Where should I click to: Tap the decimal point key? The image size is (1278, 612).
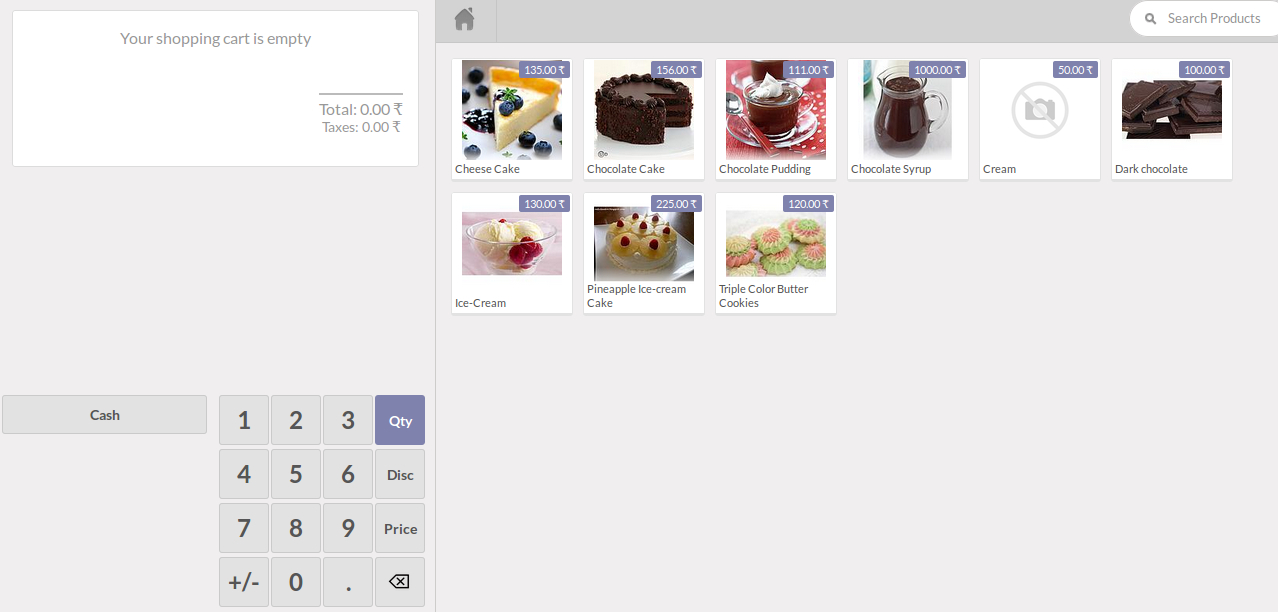click(348, 582)
